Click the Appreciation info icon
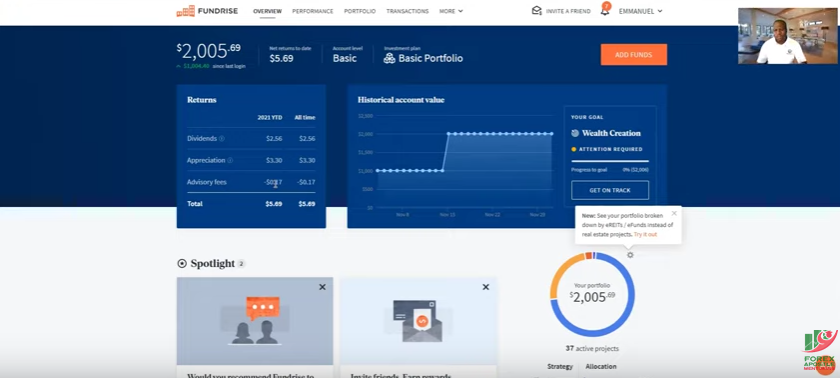Image resolution: width=840 pixels, height=378 pixels. click(230, 160)
